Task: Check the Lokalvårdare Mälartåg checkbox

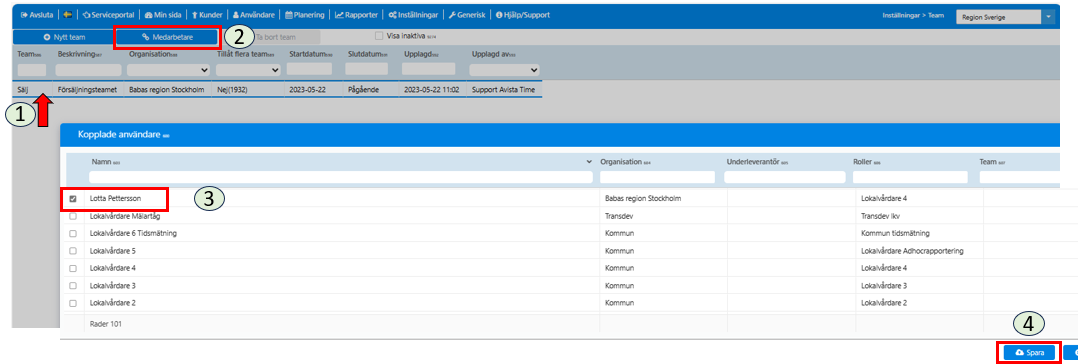Action: (73, 216)
